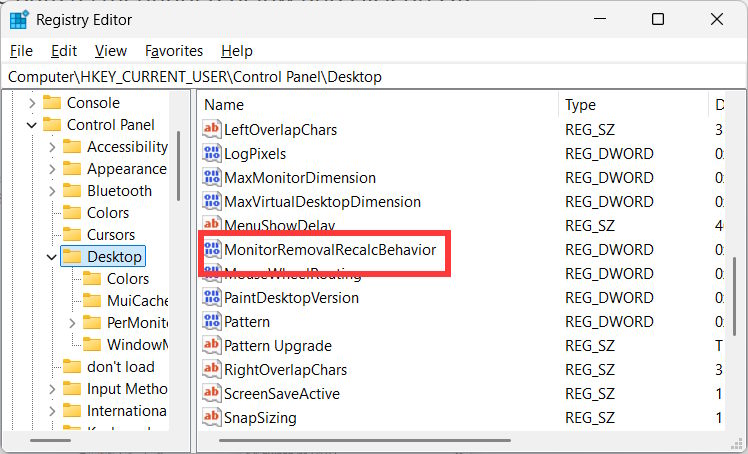Select the ScreenSaveActive value name

tap(282, 394)
